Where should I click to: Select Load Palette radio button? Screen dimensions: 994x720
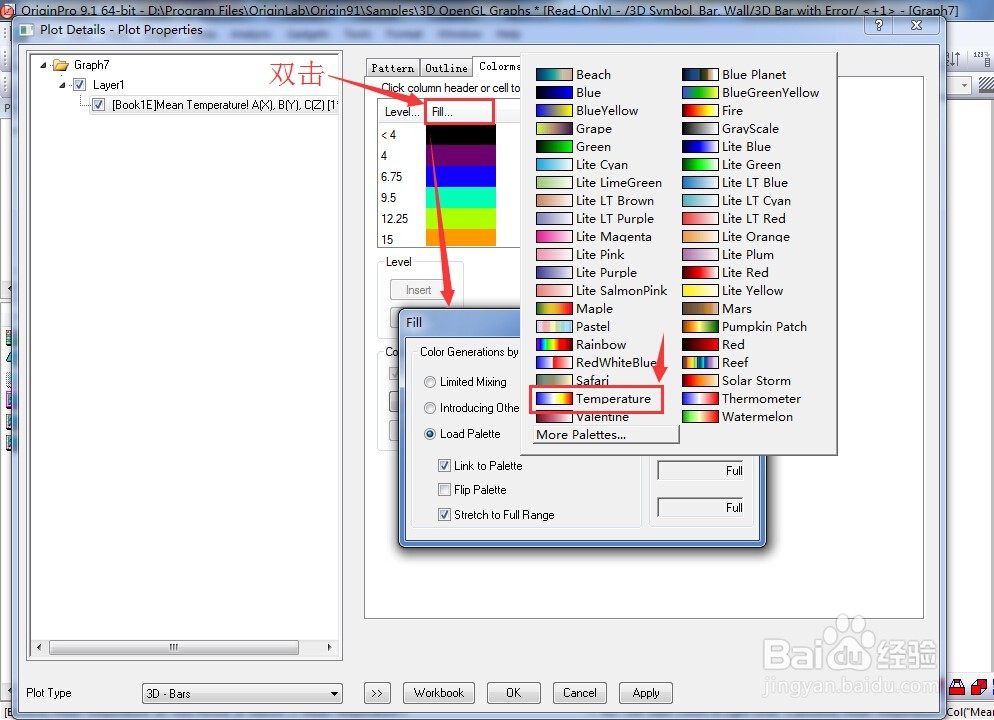coord(430,434)
